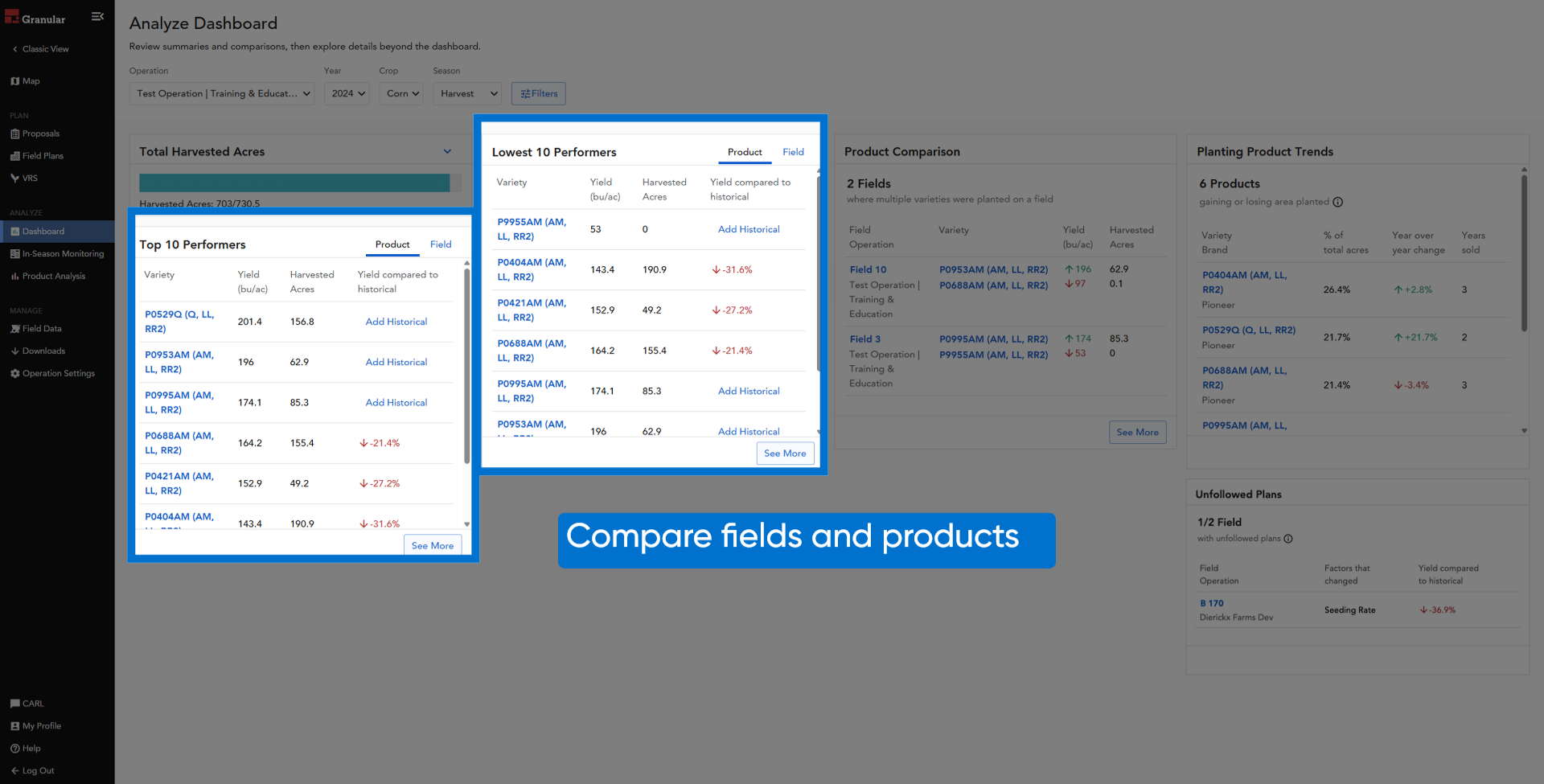This screenshot has height=784, width=1544.
Task: Click info icon beside unfollowed plans
Action: [x=1288, y=539]
